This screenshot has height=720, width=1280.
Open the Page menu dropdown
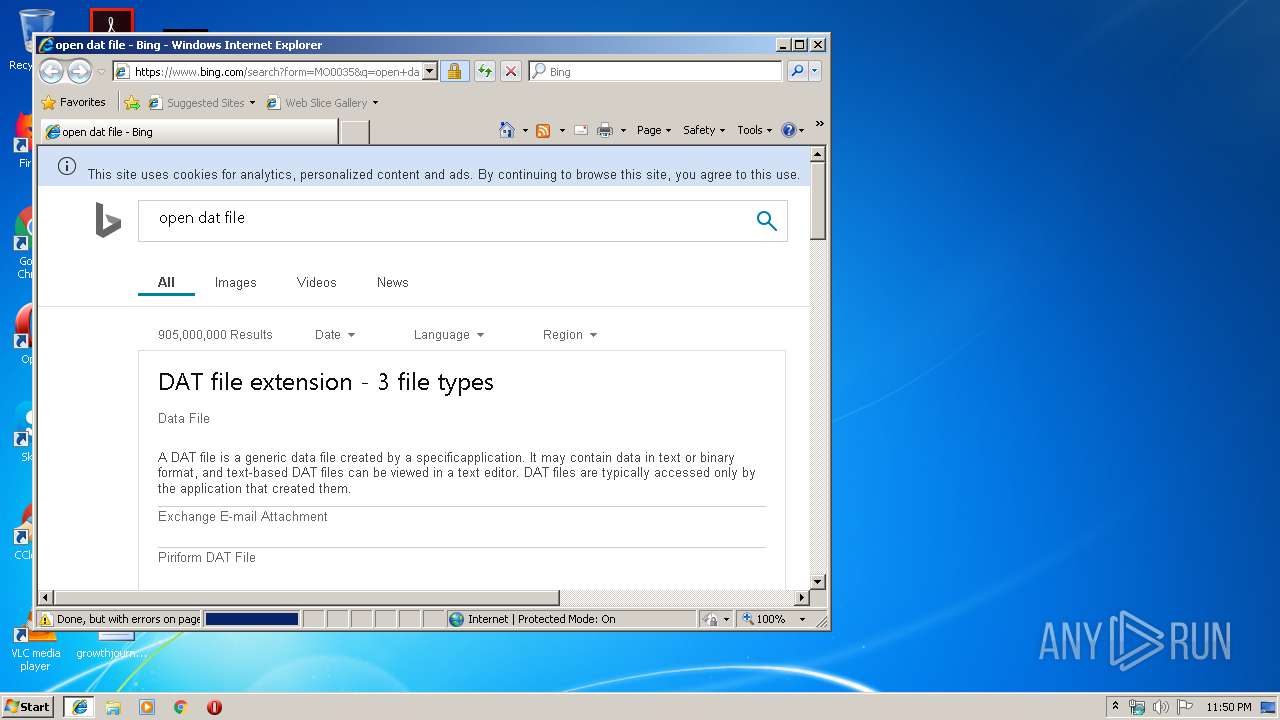click(x=654, y=130)
